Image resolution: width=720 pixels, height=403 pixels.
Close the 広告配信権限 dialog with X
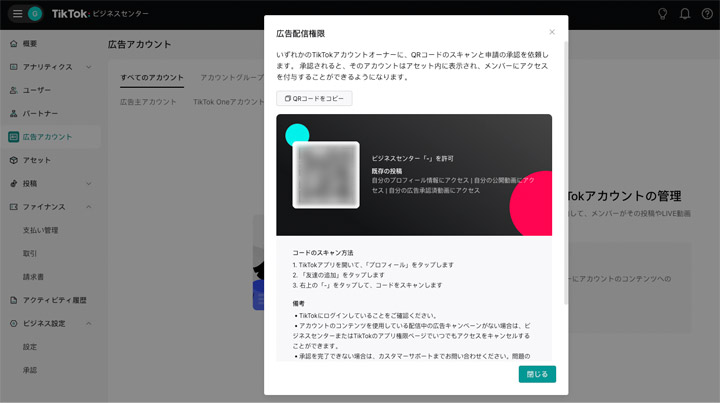552,32
